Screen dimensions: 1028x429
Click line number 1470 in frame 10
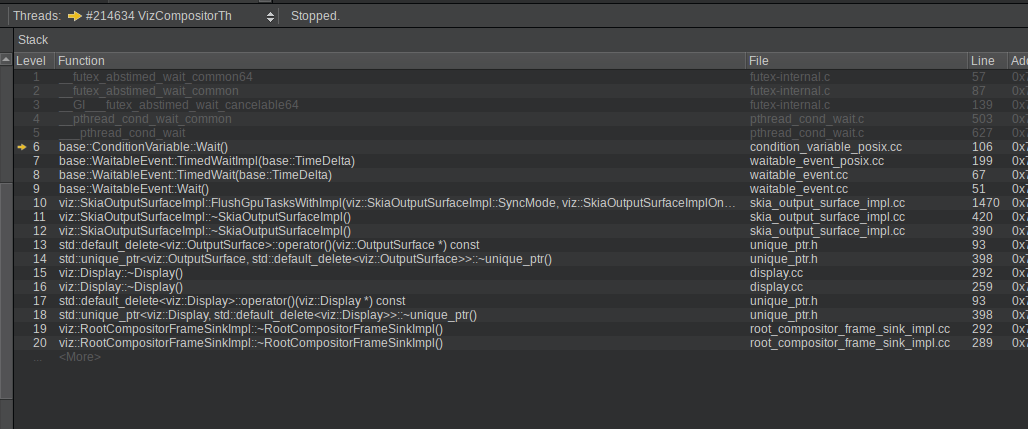click(985, 203)
